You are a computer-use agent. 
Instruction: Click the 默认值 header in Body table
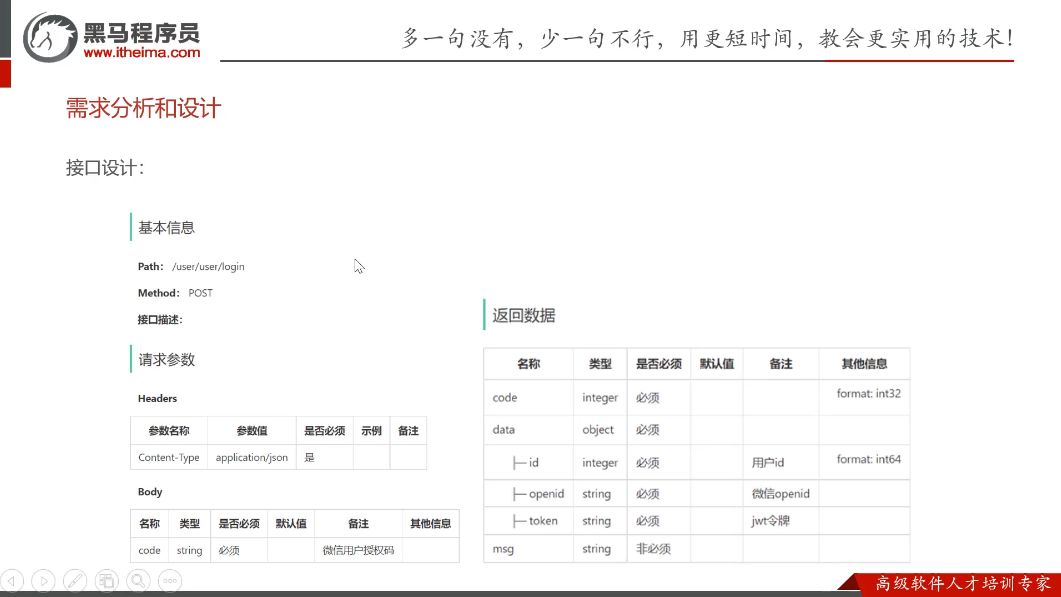click(x=291, y=523)
